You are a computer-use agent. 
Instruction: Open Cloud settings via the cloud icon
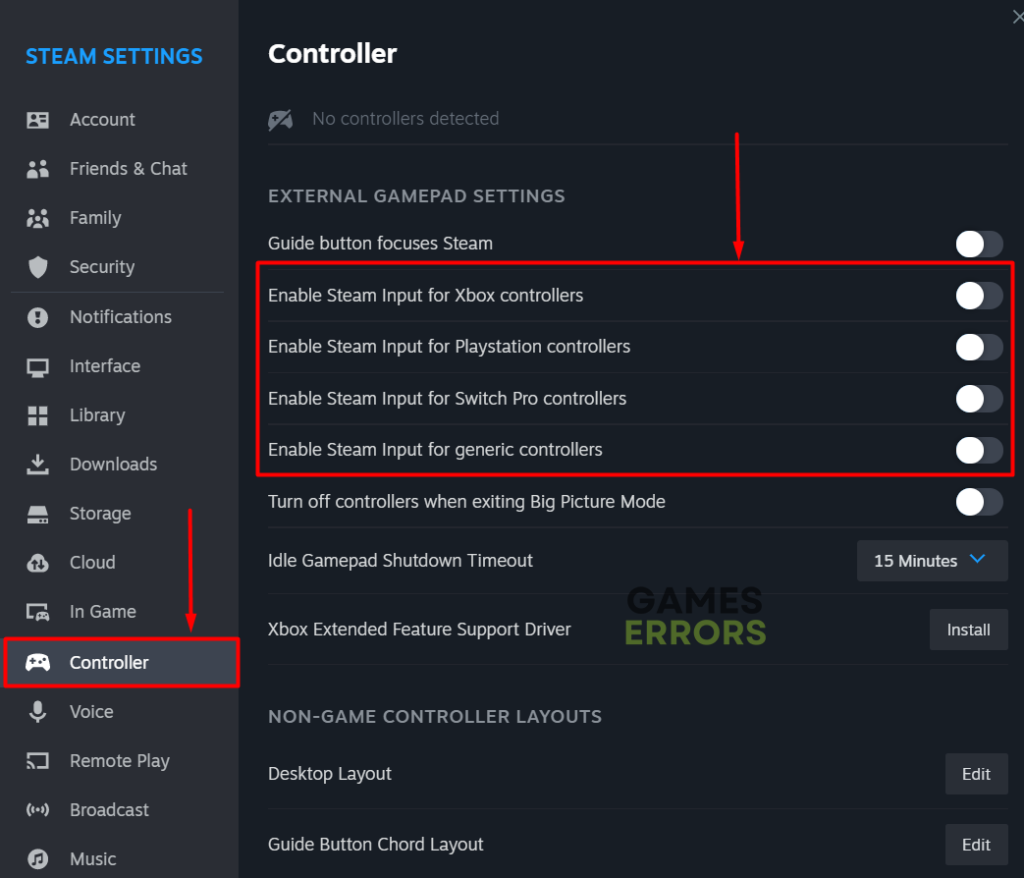39,562
